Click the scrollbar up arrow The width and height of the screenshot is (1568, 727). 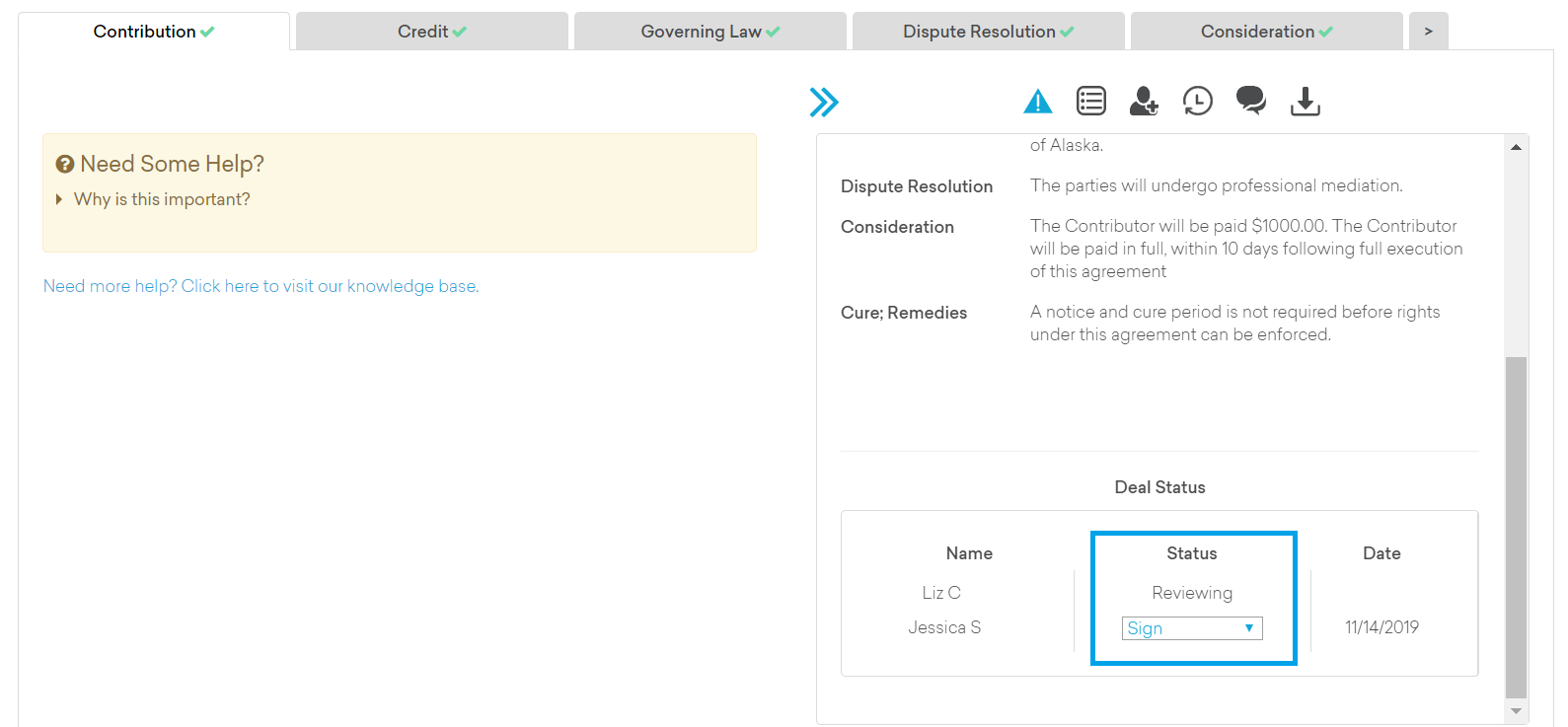tap(1516, 147)
